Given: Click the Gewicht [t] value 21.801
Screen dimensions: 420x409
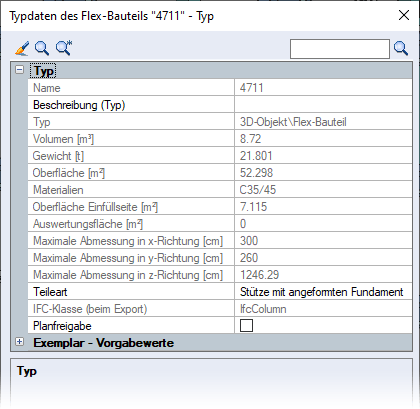Looking at the screenshot, I should [x=256, y=156].
